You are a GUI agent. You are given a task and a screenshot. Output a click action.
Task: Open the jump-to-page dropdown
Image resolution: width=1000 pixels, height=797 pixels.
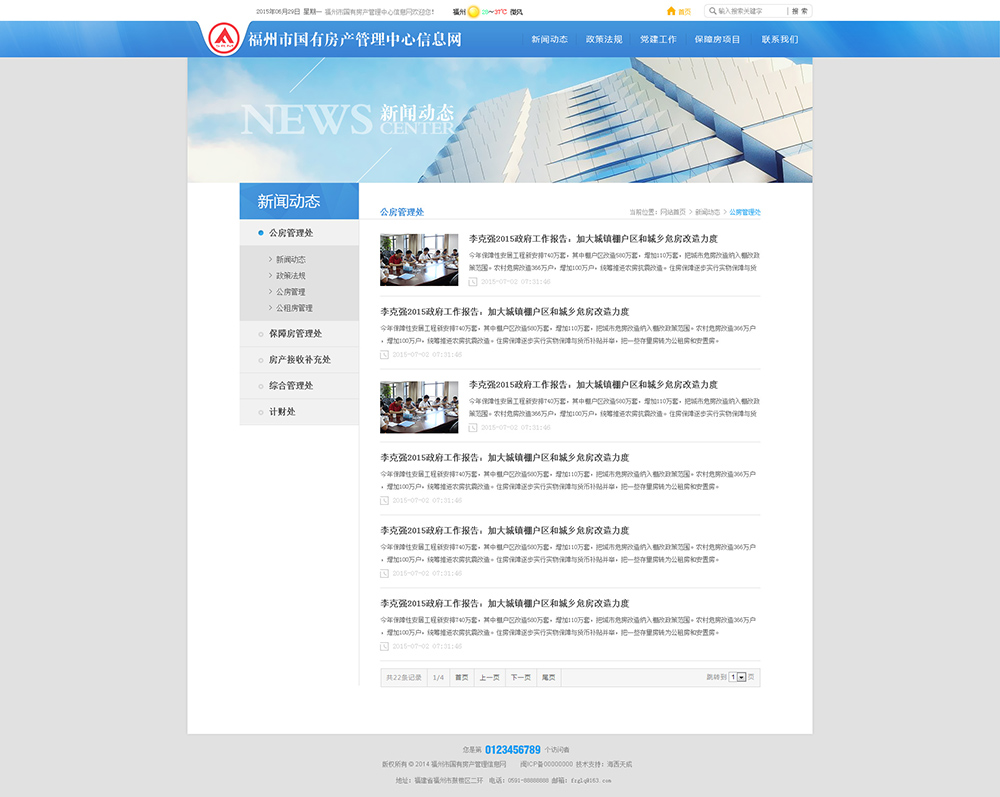point(741,677)
